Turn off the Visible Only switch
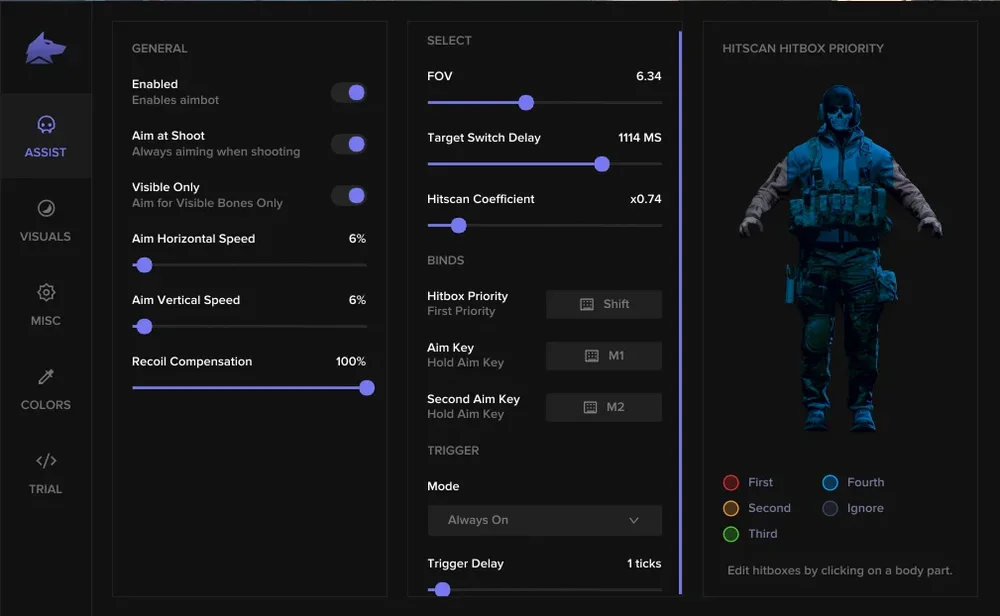 348,195
